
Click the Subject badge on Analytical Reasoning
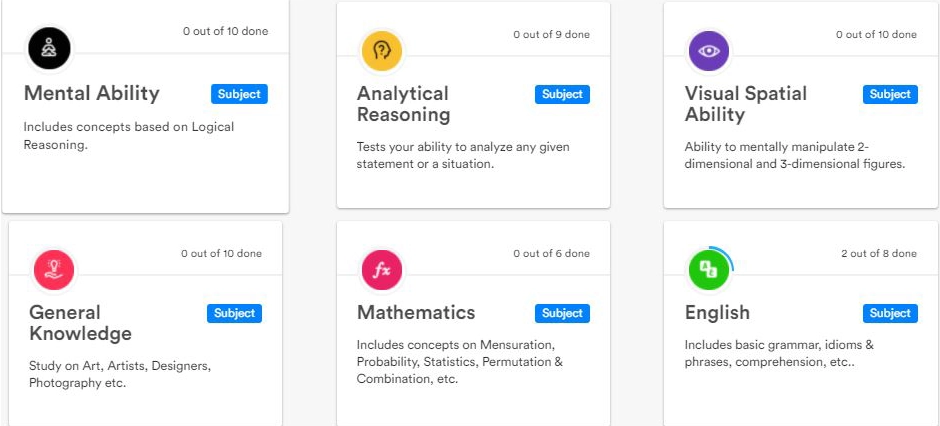(562, 94)
